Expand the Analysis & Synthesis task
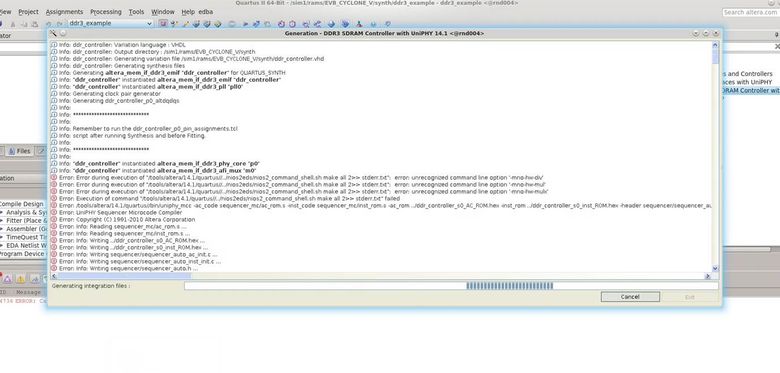Image resolution: width=780 pixels, height=373 pixels. 1,212
